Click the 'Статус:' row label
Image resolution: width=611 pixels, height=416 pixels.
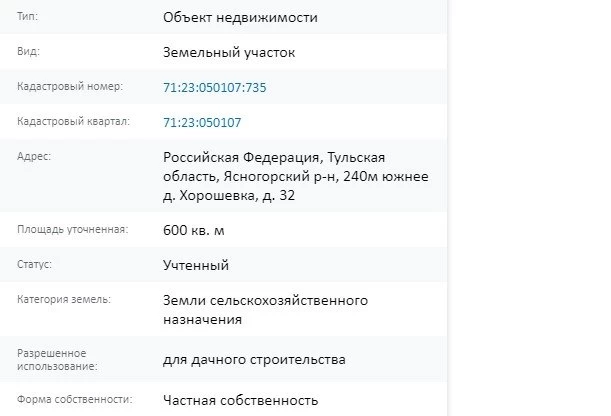[35, 265]
